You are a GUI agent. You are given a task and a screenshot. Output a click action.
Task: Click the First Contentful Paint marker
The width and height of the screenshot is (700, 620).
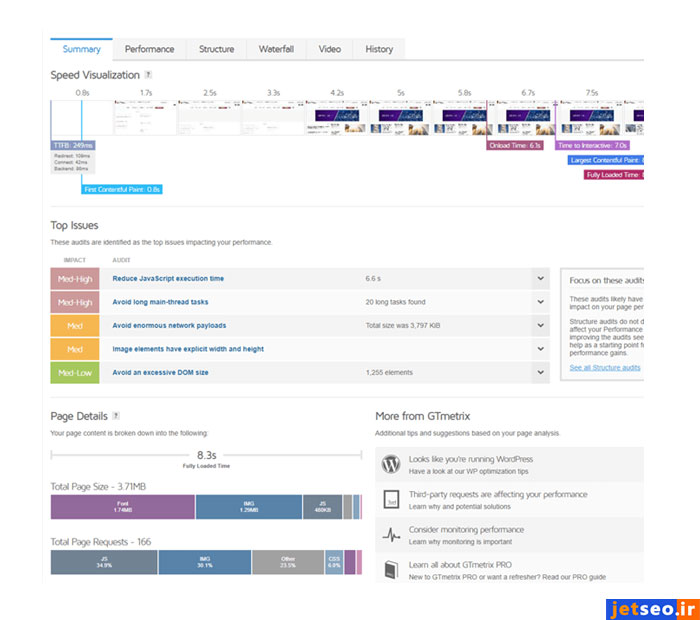point(122,189)
